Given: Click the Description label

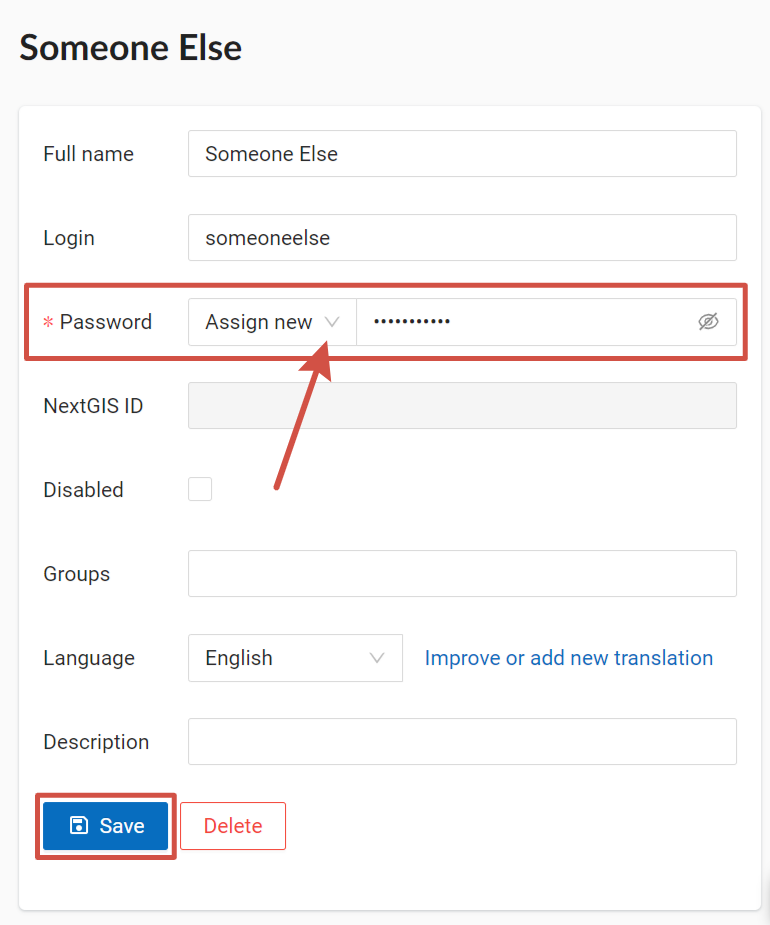Looking at the screenshot, I should click(96, 742).
